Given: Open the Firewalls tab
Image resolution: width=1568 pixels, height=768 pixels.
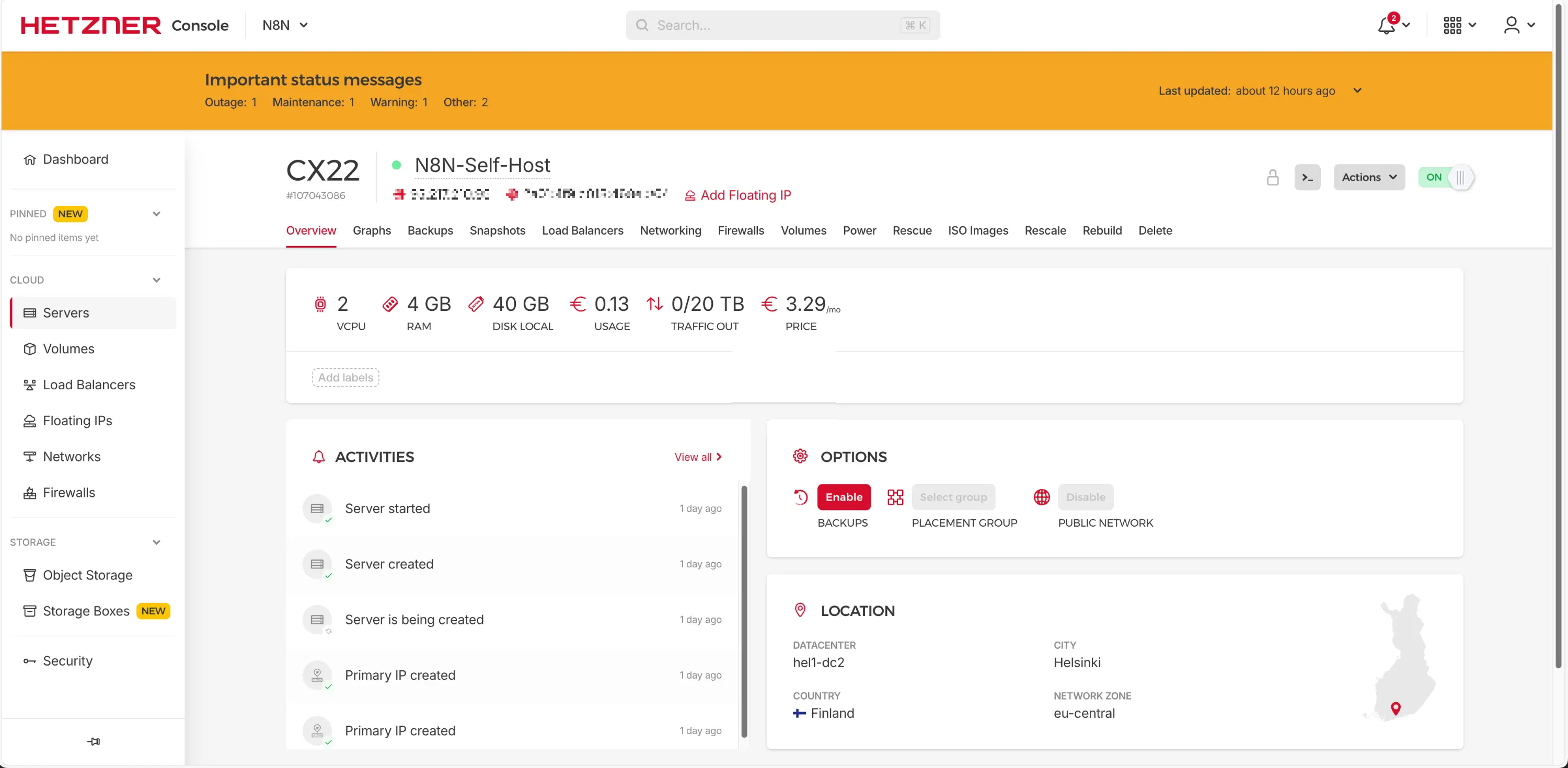Looking at the screenshot, I should coord(740,230).
